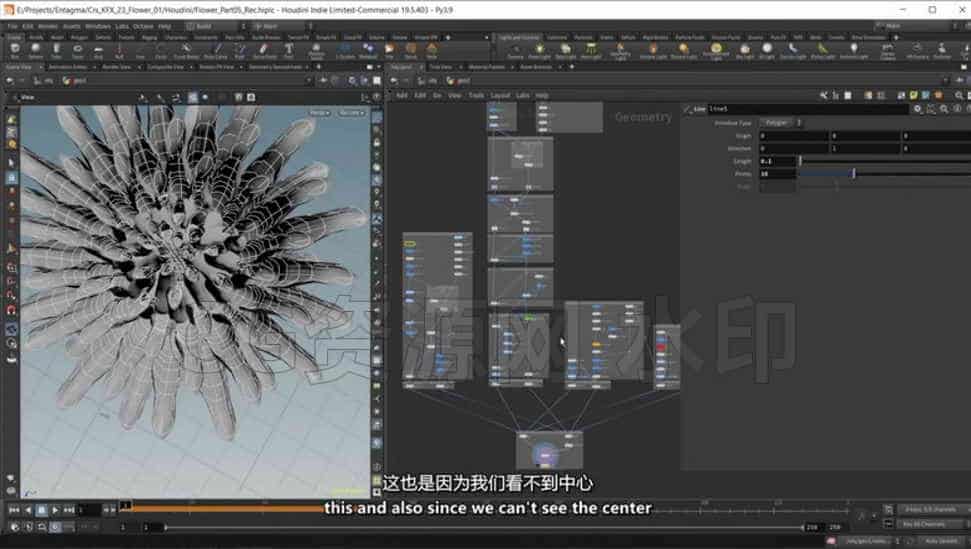The image size is (971, 549).
Task: Select the Sphere shelf tool
Action: (x=36, y=50)
